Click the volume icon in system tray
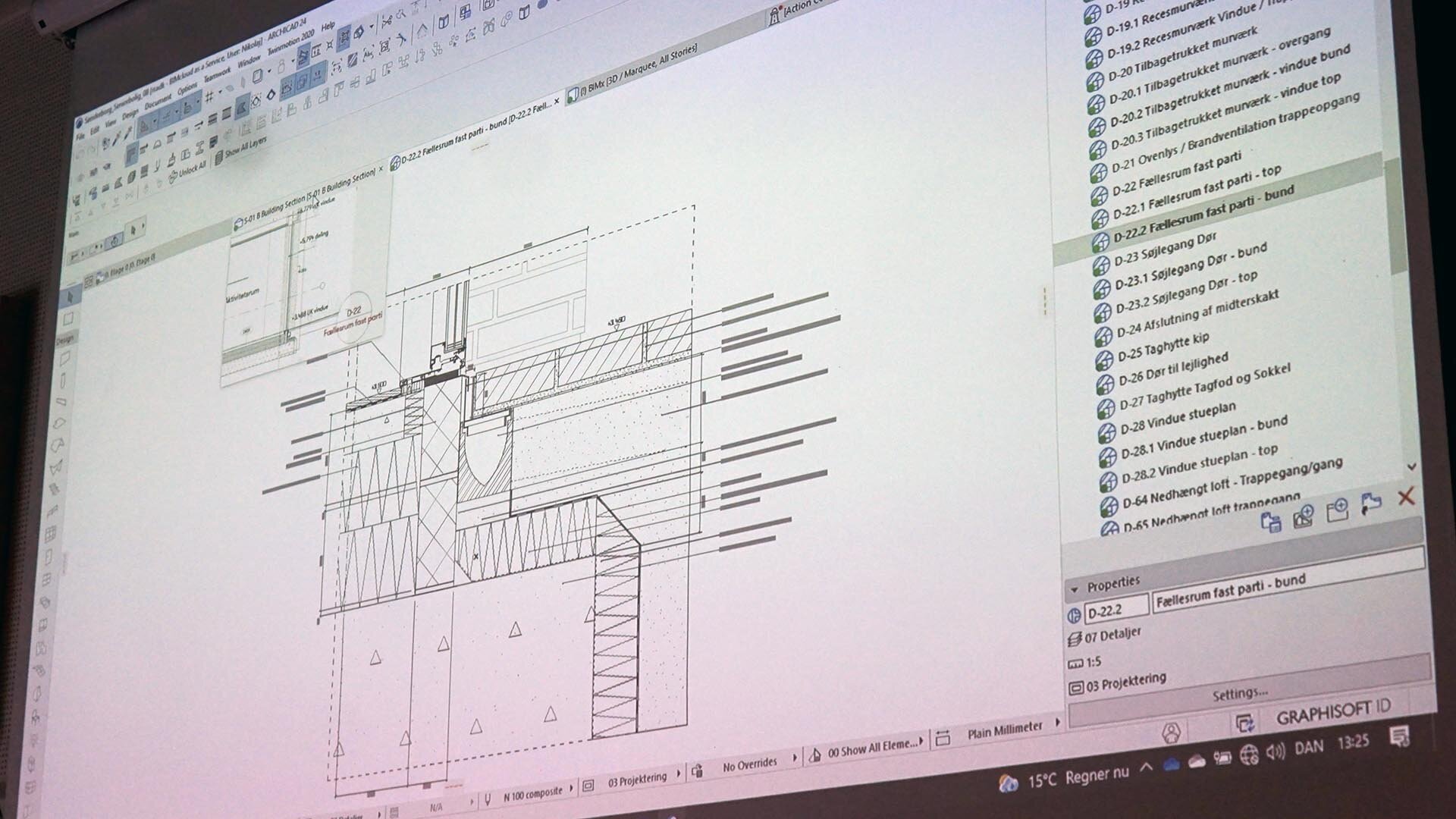Viewport: 1456px width, 819px height. coord(1276,751)
